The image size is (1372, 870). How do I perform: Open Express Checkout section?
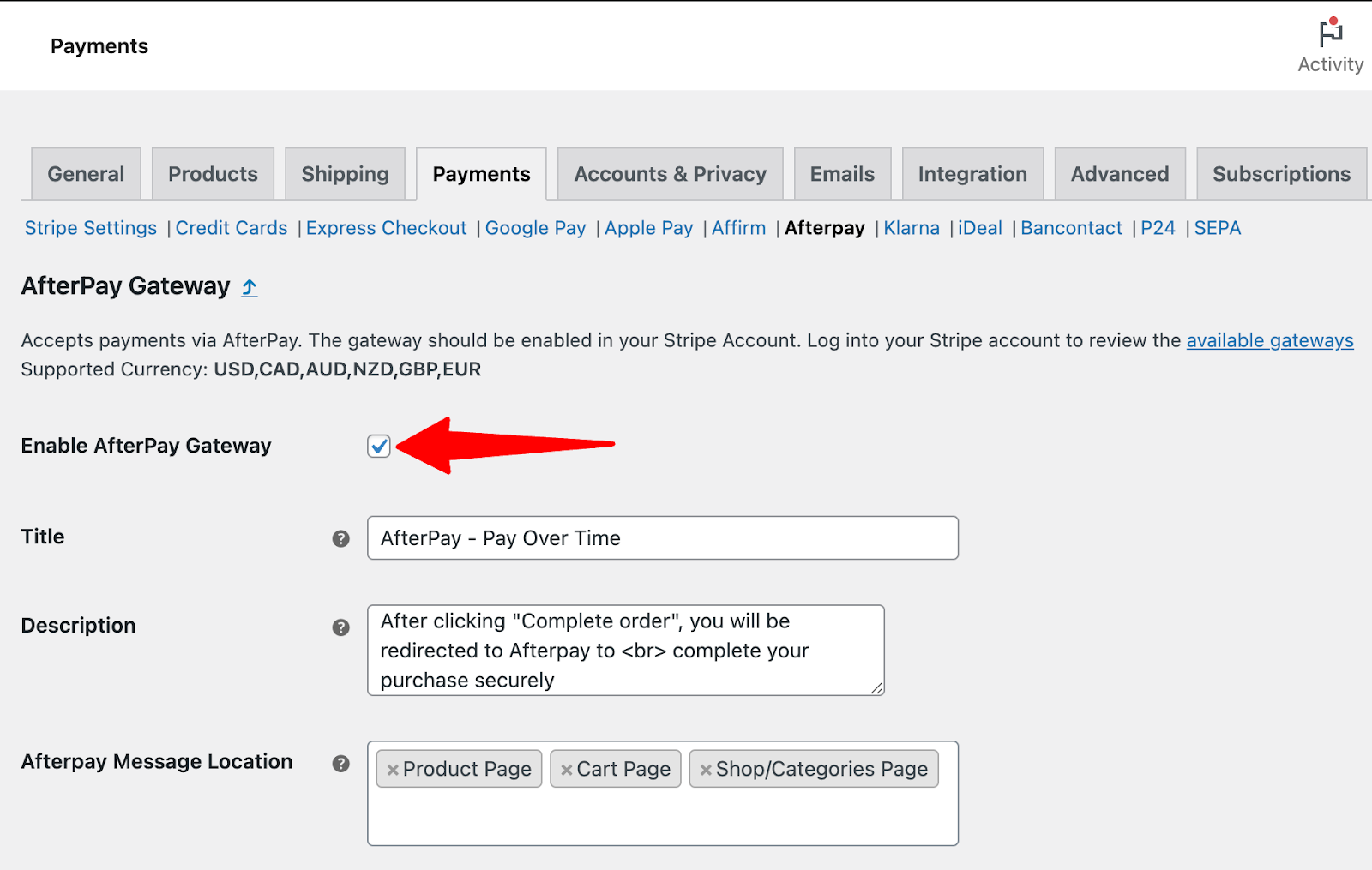[x=387, y=228]
